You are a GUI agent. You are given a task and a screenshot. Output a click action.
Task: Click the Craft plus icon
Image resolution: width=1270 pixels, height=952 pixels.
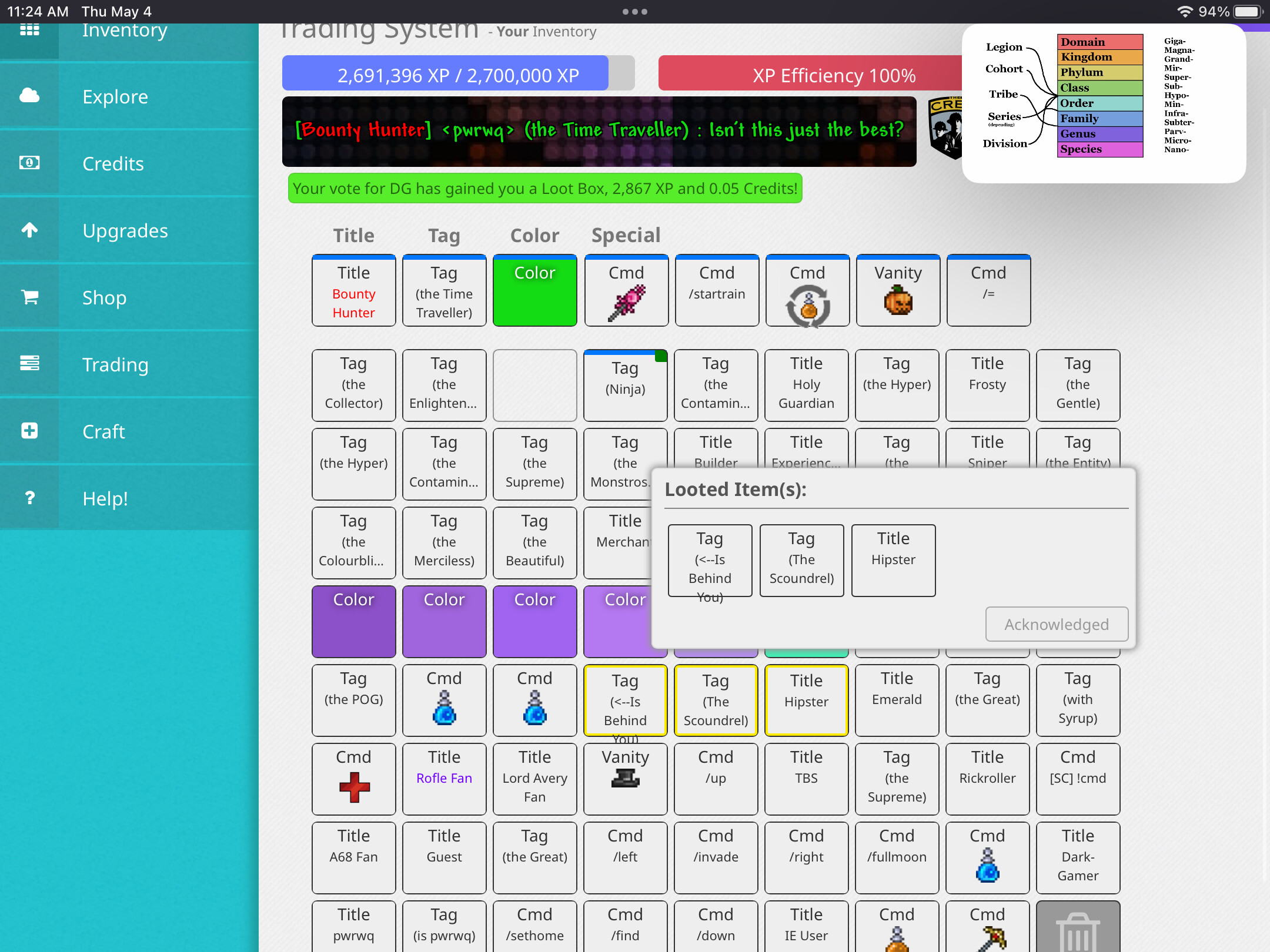click(x=29, y=431)
